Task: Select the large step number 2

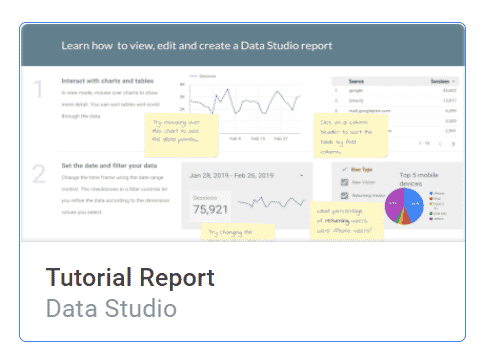Action: 39,174
